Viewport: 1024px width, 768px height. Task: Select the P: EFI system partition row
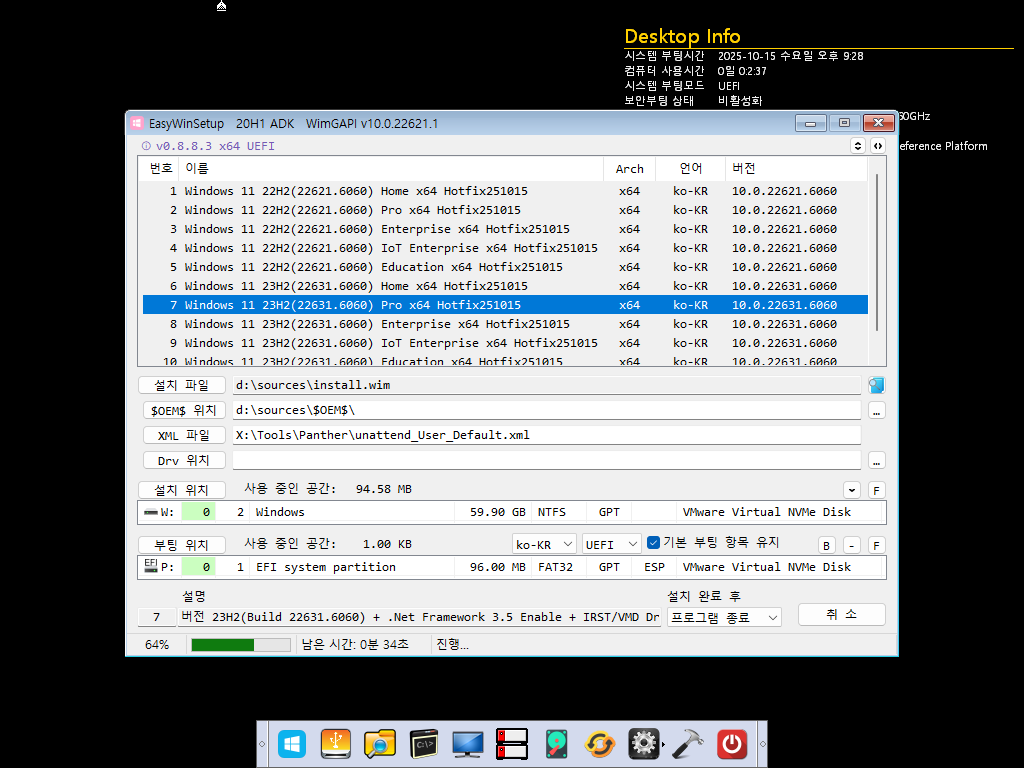511,567
